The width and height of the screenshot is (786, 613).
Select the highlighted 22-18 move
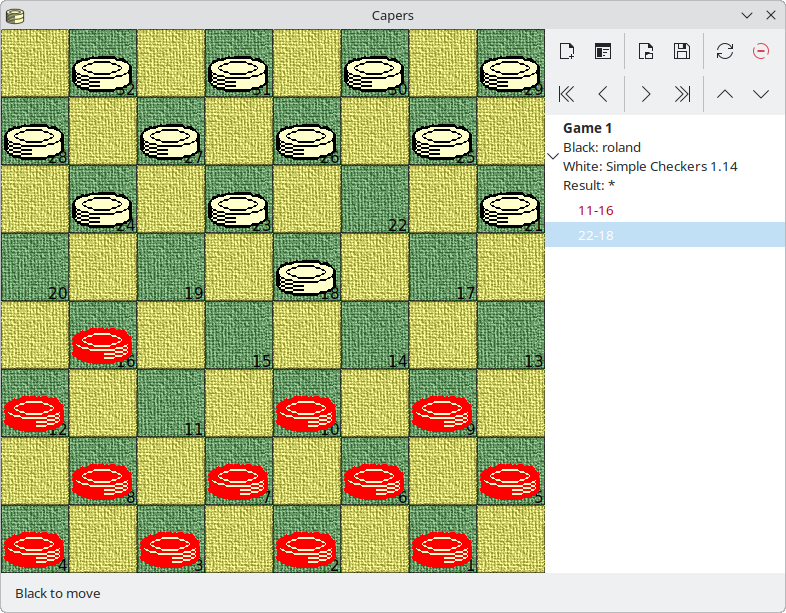[x=666, y=235]
